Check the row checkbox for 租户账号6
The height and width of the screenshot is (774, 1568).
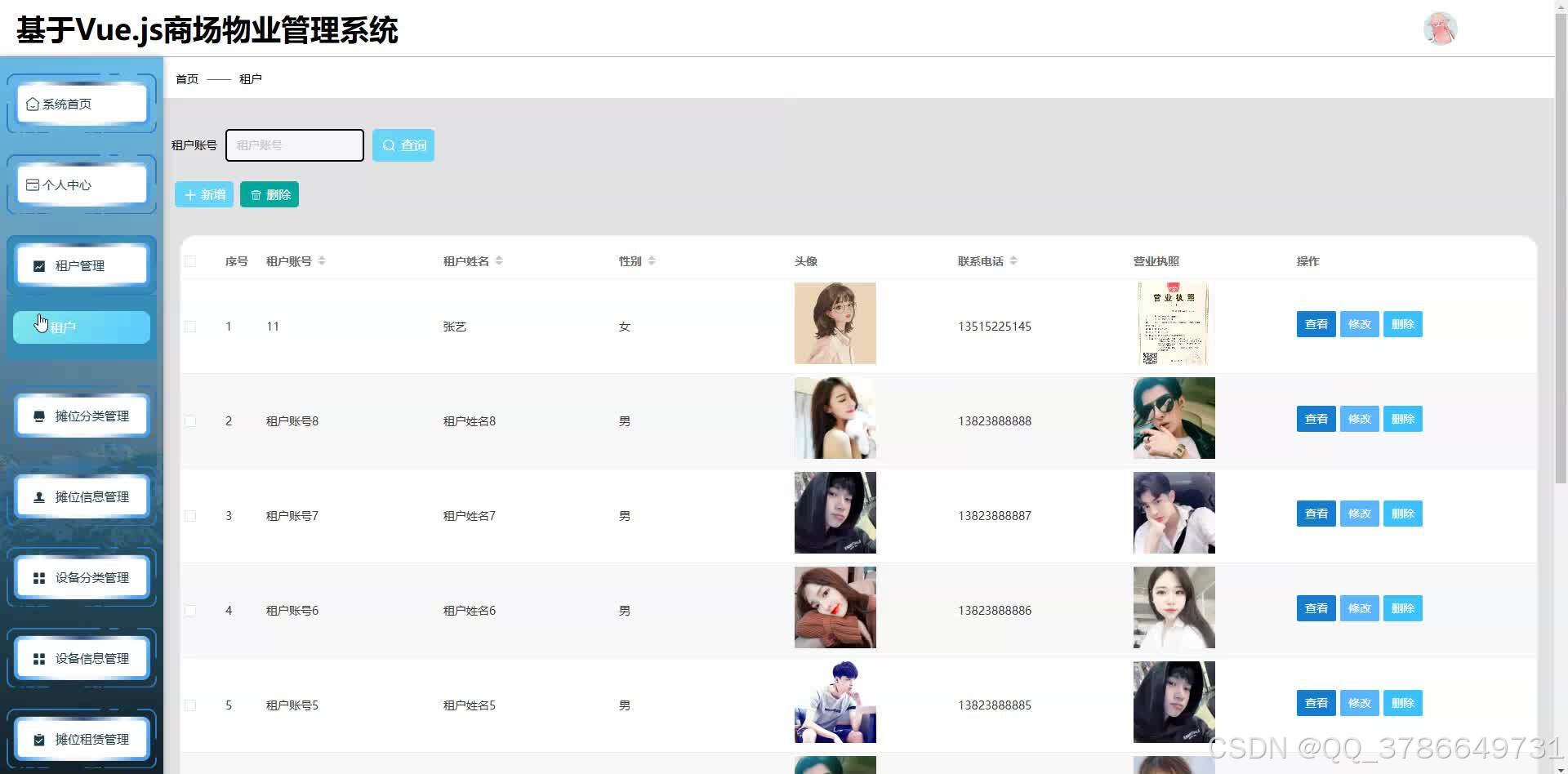pyautogui.click(x=190, y=611)
